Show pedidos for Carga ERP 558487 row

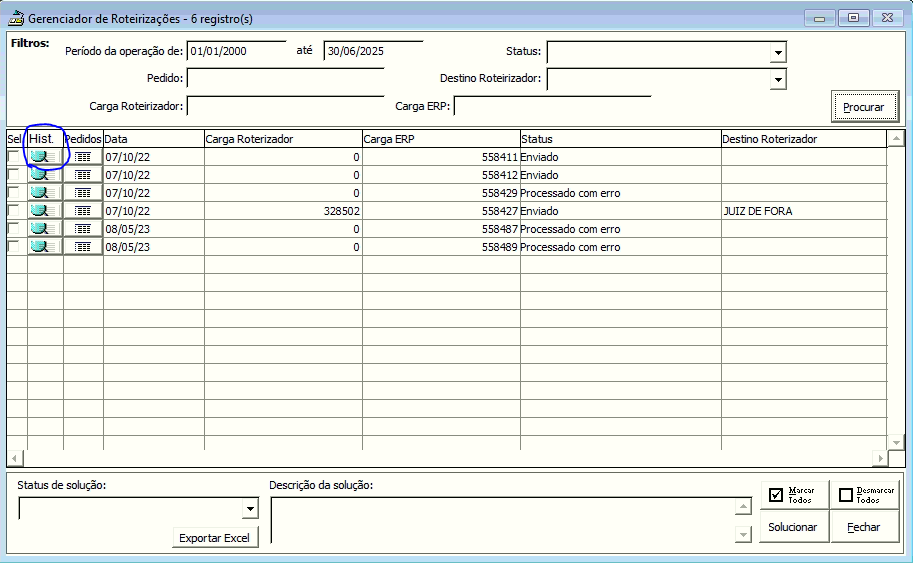[x=83, y=229]
